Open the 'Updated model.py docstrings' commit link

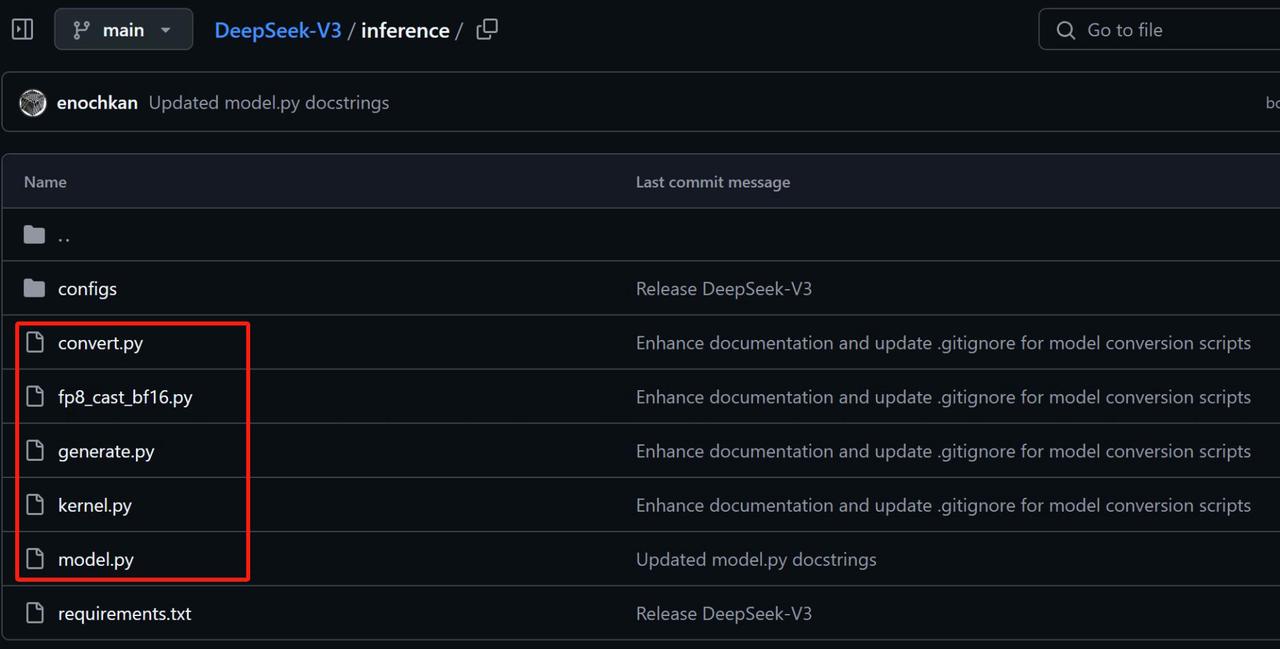pyautogui.click(x=269, y=103)
